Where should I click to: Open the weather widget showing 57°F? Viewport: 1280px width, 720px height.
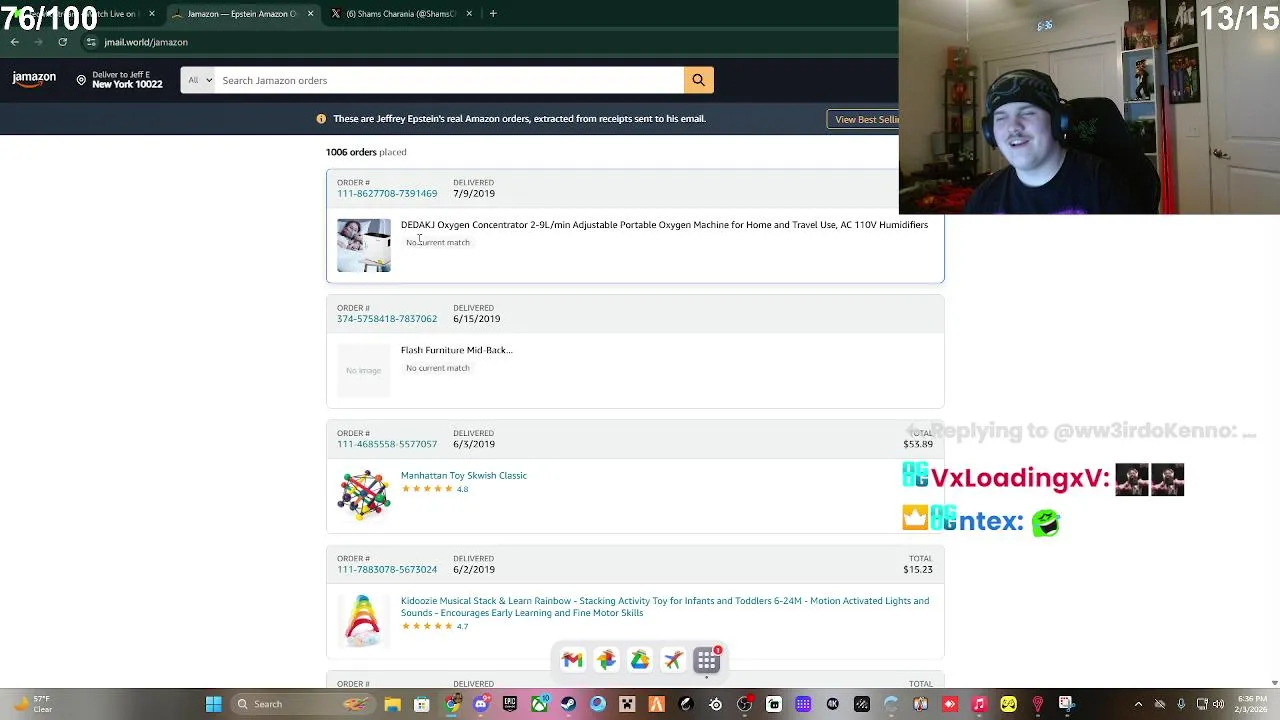pos(32,704)
